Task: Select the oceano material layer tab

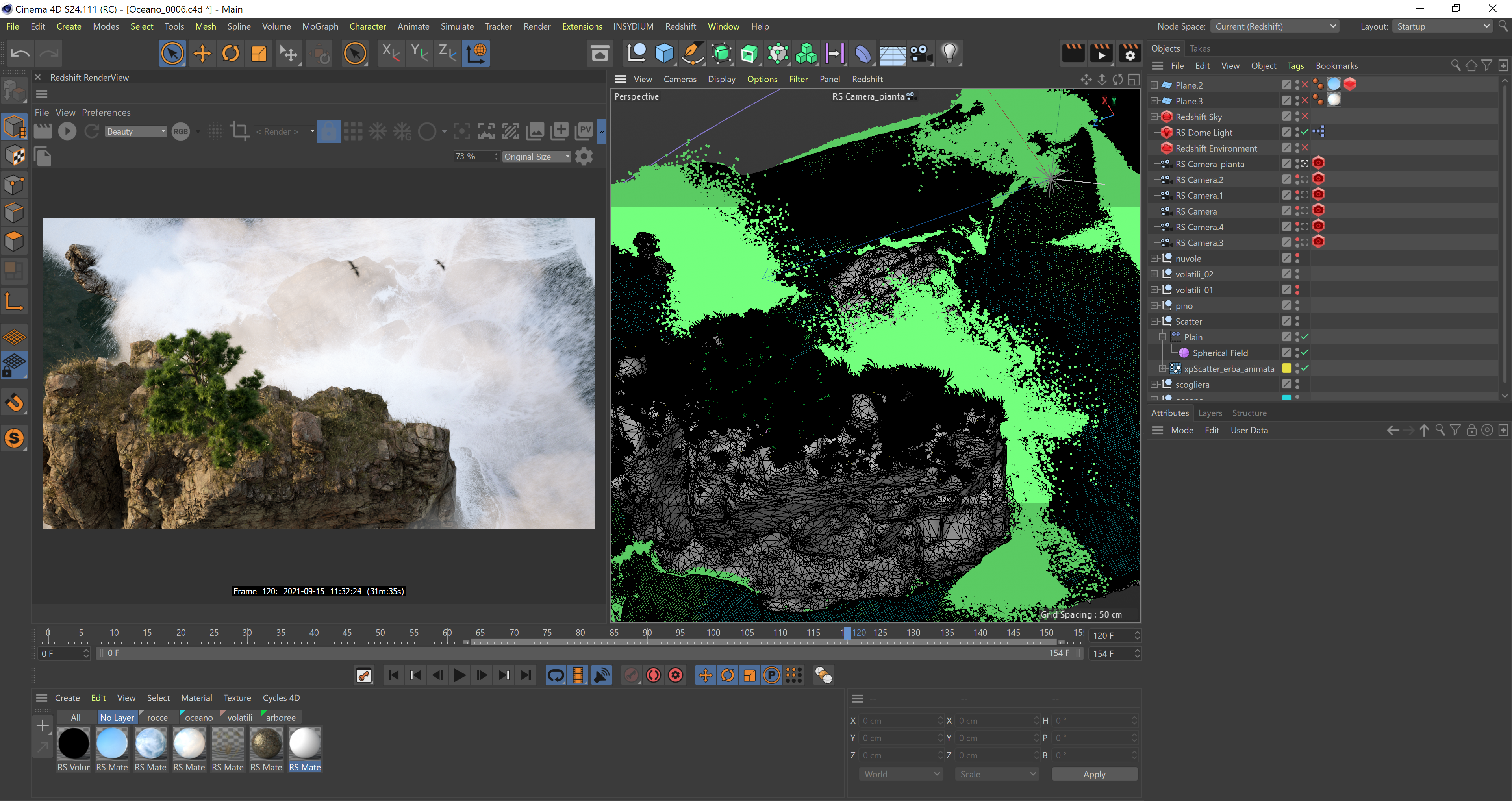Action: coord(198,717)
